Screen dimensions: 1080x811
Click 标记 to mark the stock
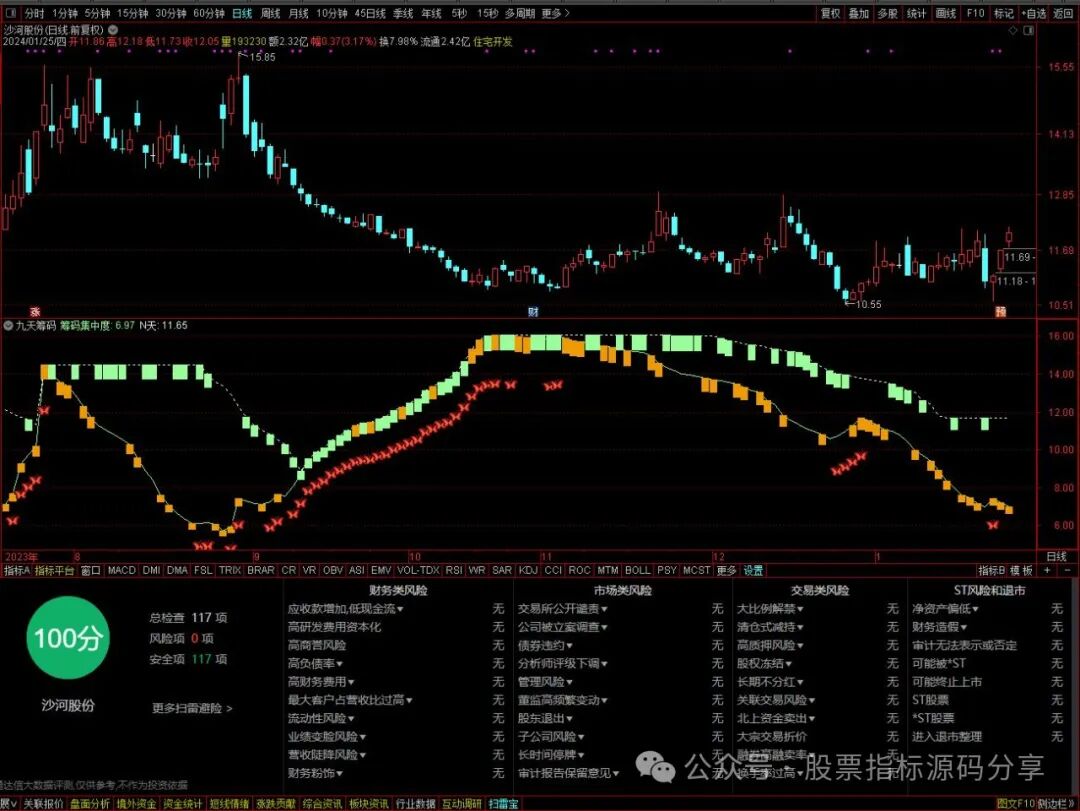click(1004, 13)
